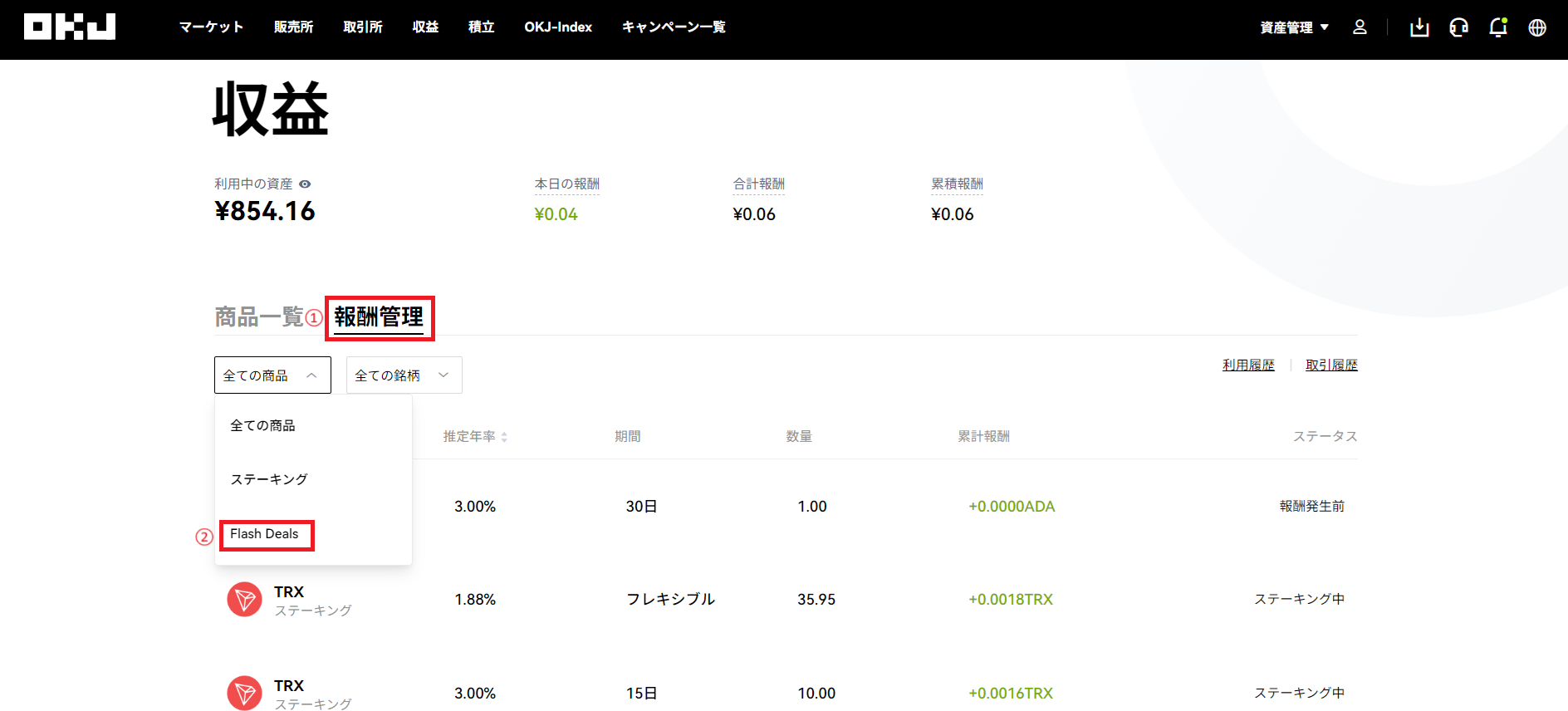This screenshot has width=1568, height=711.
Task: Click the OKJ logo
Action: (70, 27)
